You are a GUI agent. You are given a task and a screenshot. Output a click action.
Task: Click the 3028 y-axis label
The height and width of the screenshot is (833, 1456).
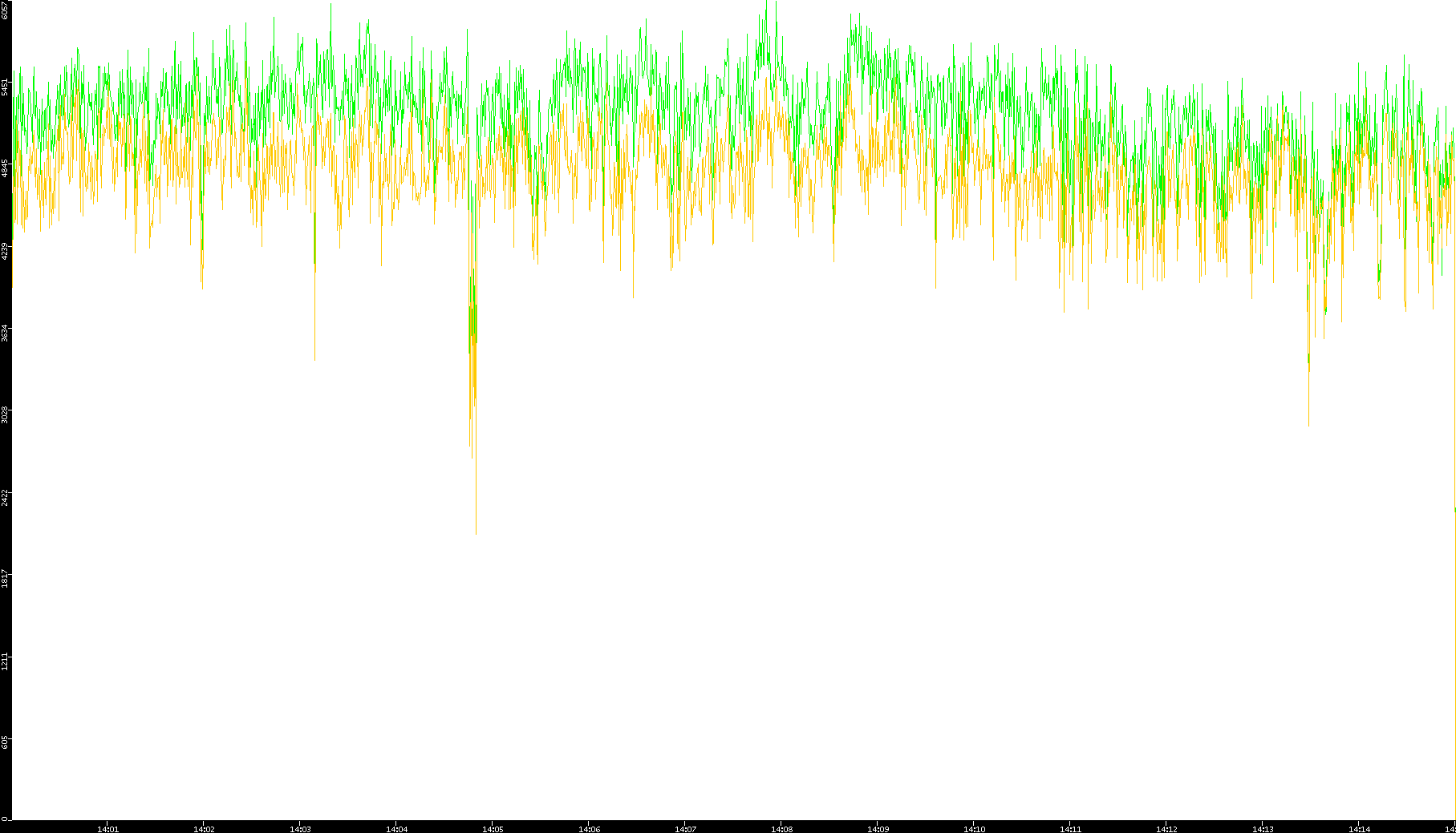[6, 414]
